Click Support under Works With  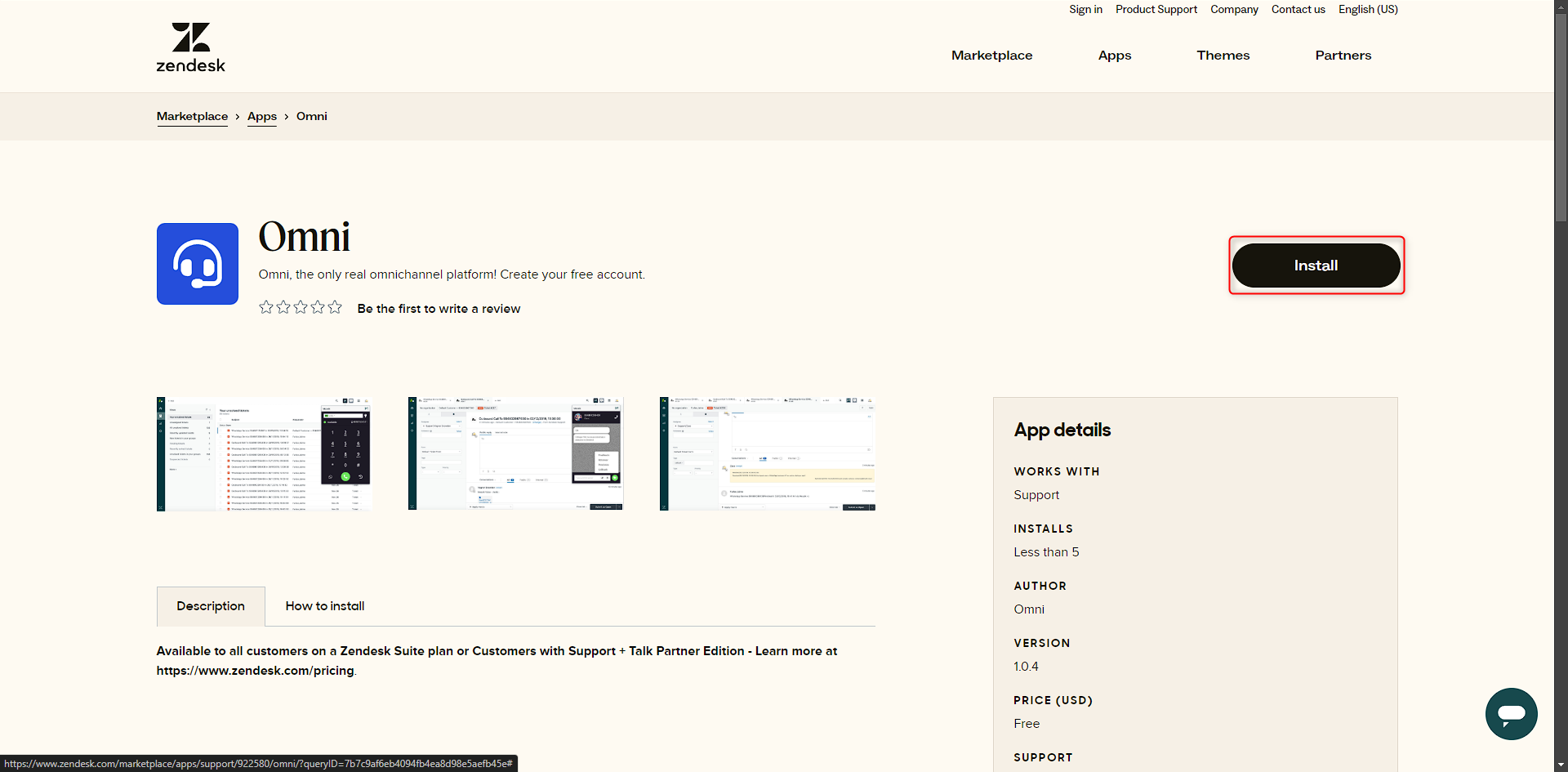[x=1036, y=495]
